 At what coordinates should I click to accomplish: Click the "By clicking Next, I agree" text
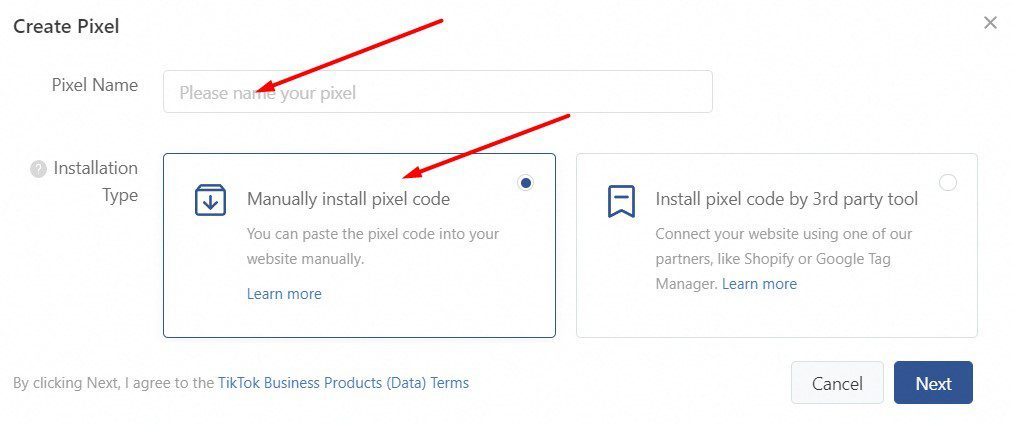(113, 383)
